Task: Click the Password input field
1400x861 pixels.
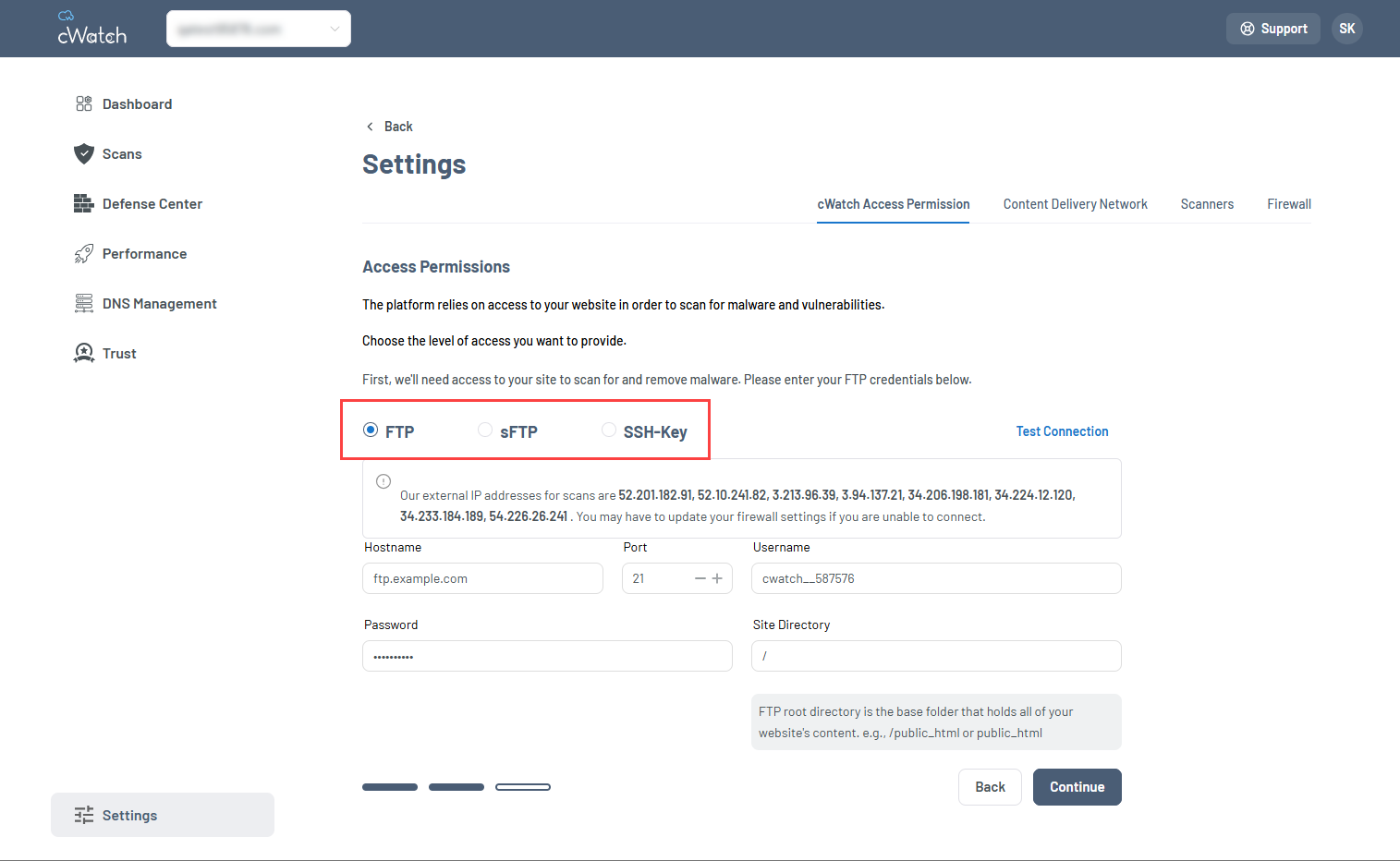Action: (547, 656)
